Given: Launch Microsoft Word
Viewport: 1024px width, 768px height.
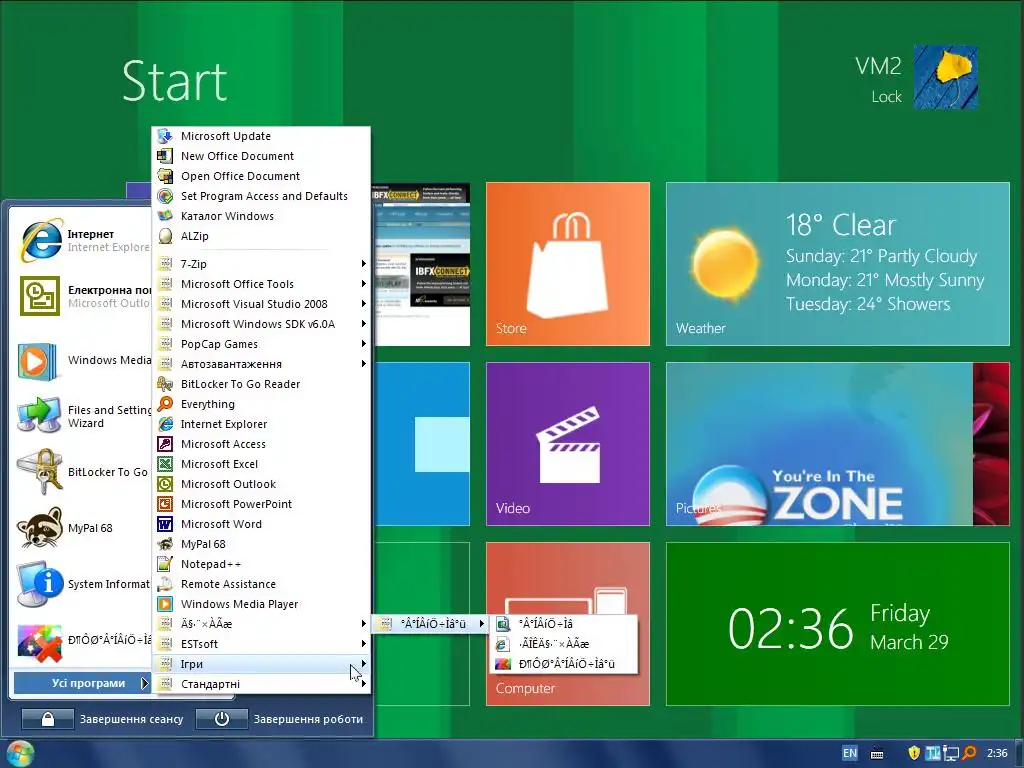Looking at the screenshot, I should 261,524.
